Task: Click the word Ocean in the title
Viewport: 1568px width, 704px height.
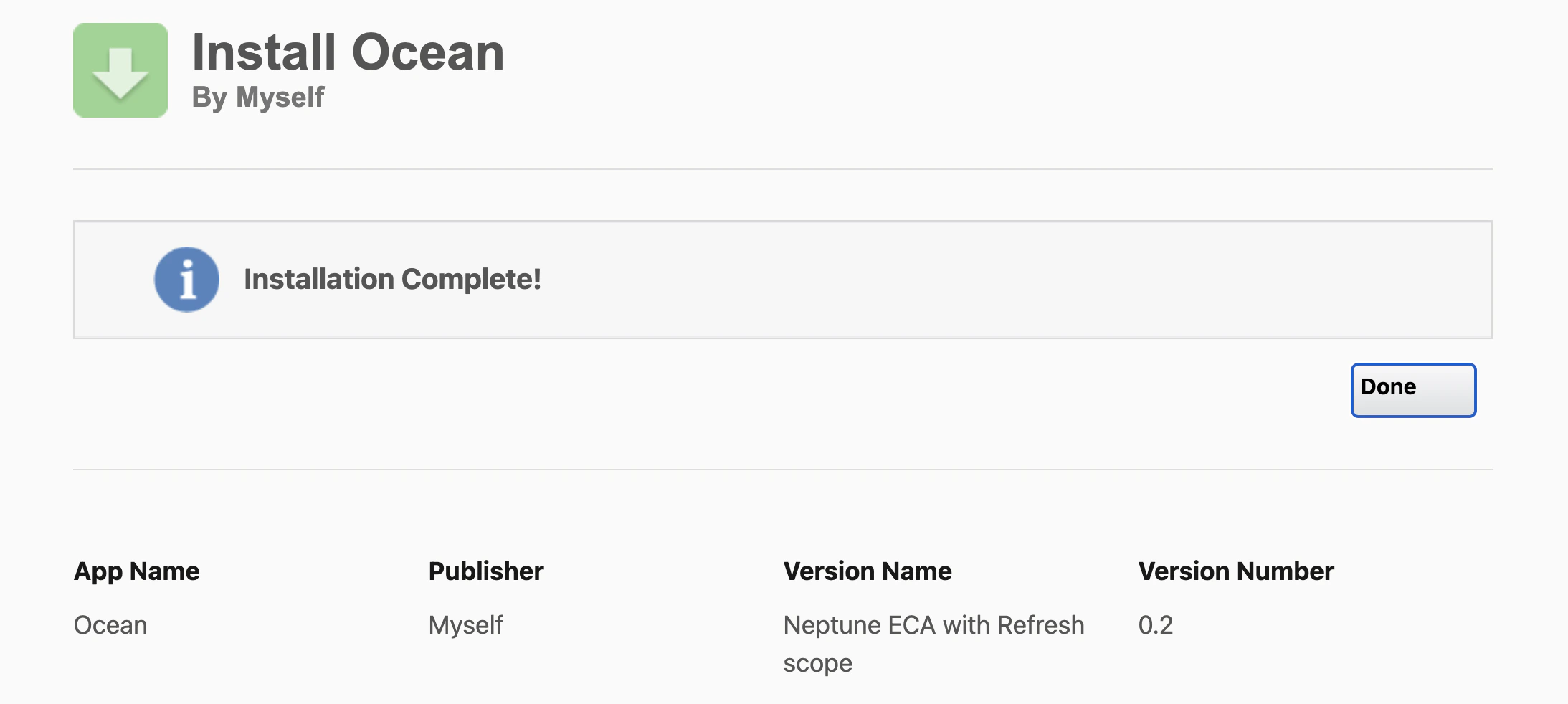Action: pyautogui.click(x=428, y=53)
